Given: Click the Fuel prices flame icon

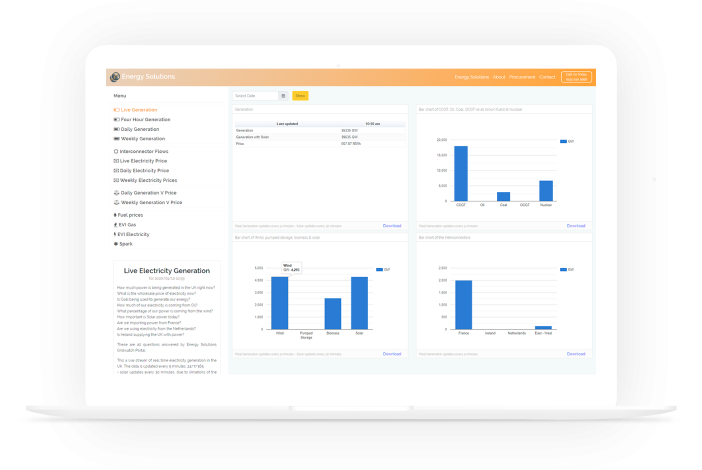Looking at the screenshot, I should click(x=116, y=215).
